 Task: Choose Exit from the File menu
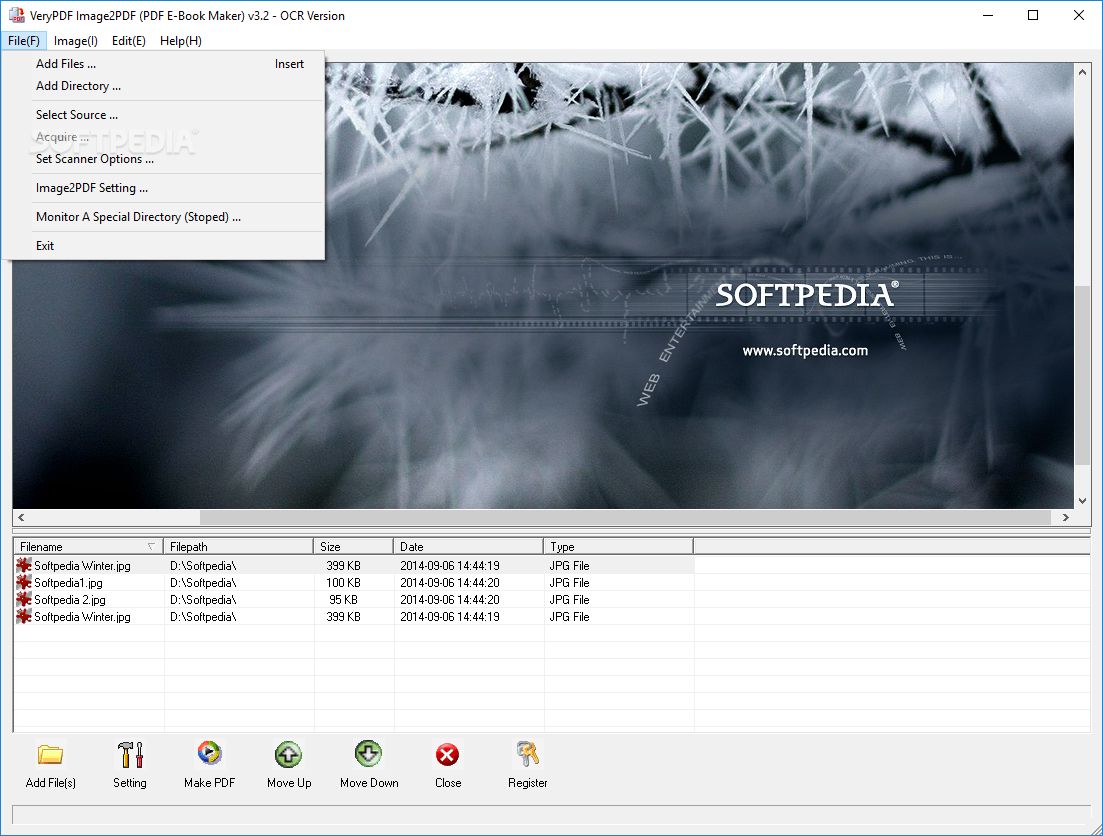[x=163, y=246]
